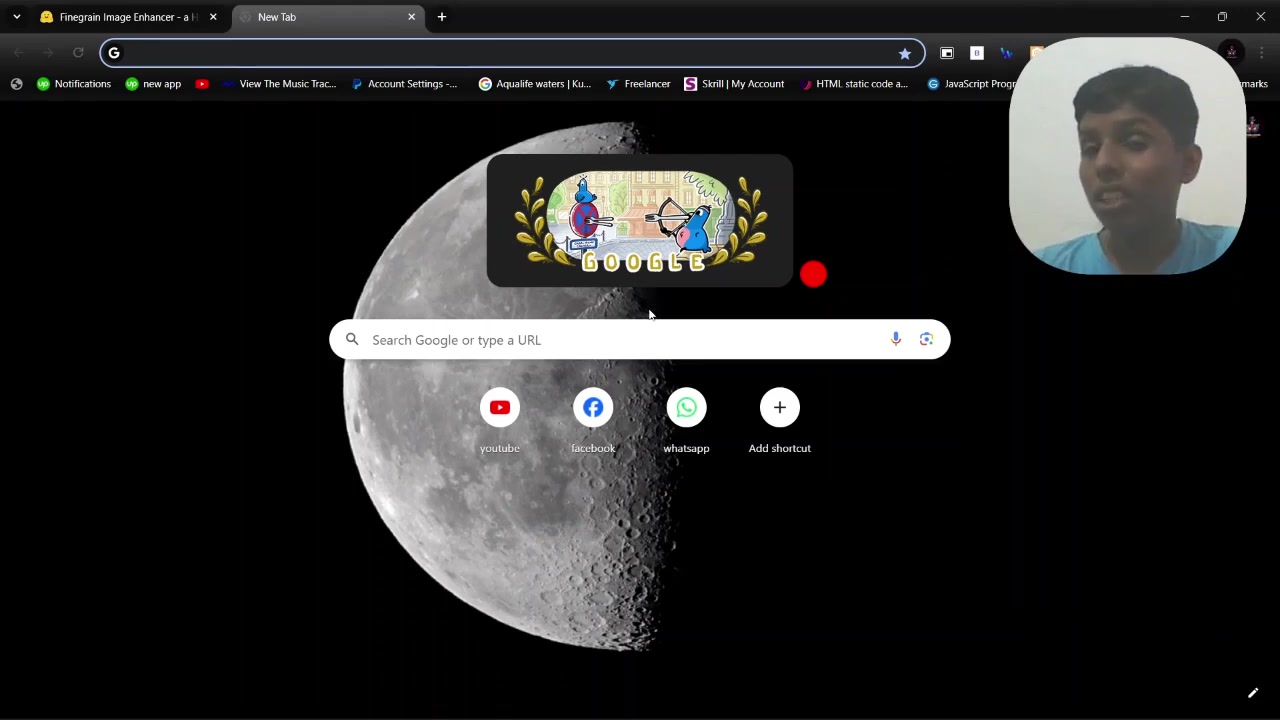
Task: Open Aqualife waters bookmark
Action: coord(534,84)
